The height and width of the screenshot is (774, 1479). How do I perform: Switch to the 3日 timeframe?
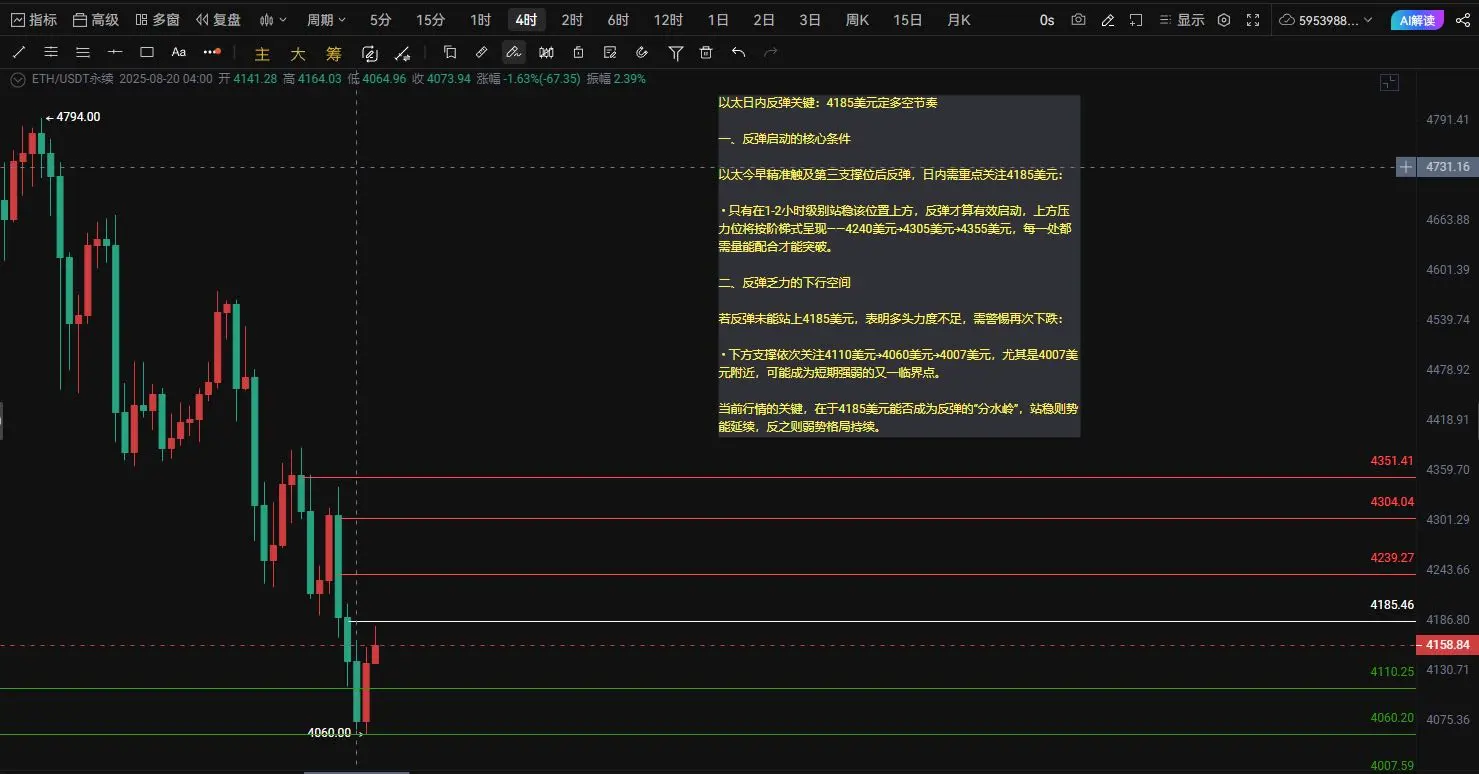pyautogui.click(x=810, y=19)
